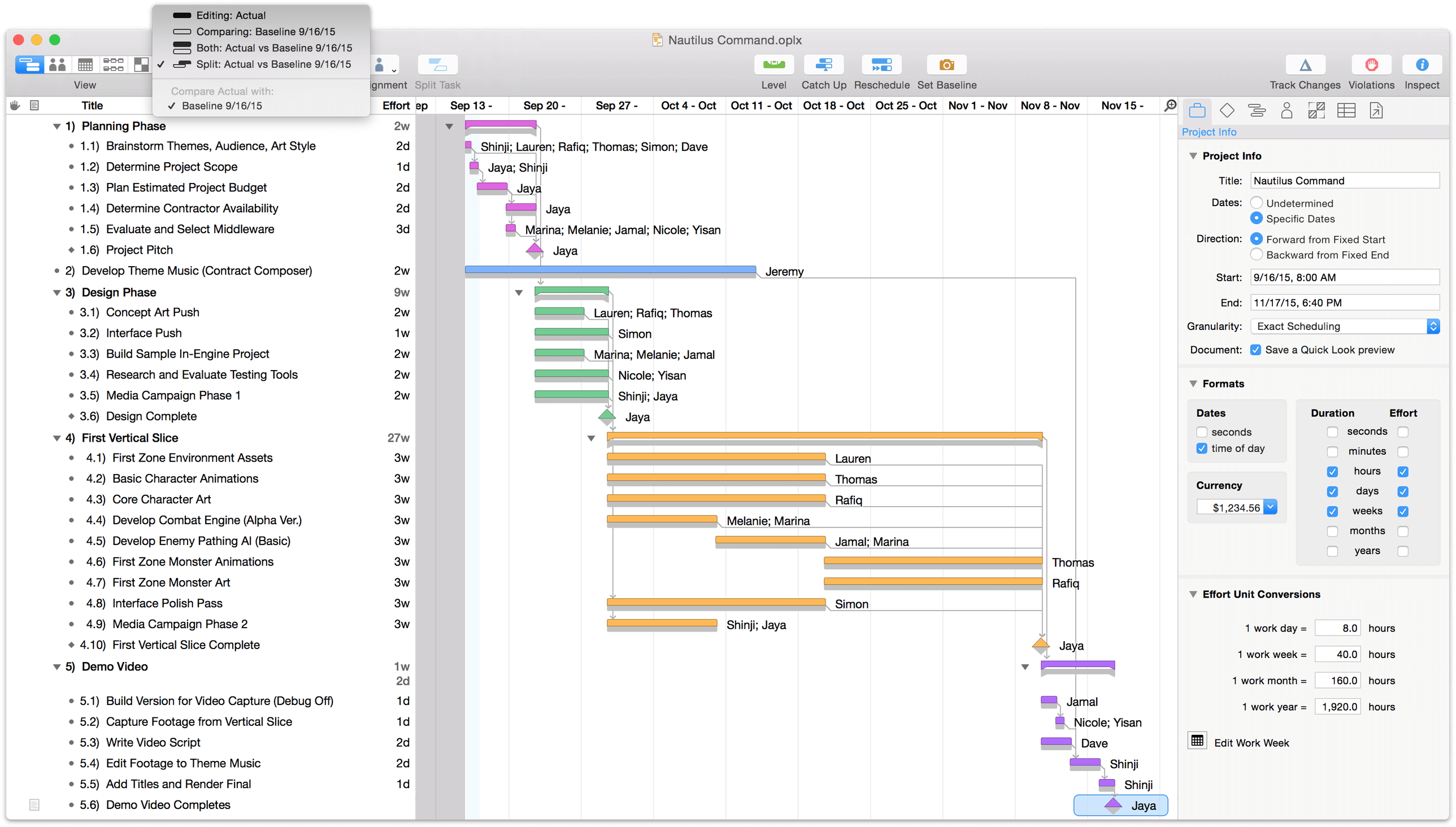The image size is (1456, 827).
Task: Select Jeremy's blue Theme Music bar
Action: [610, 269]
